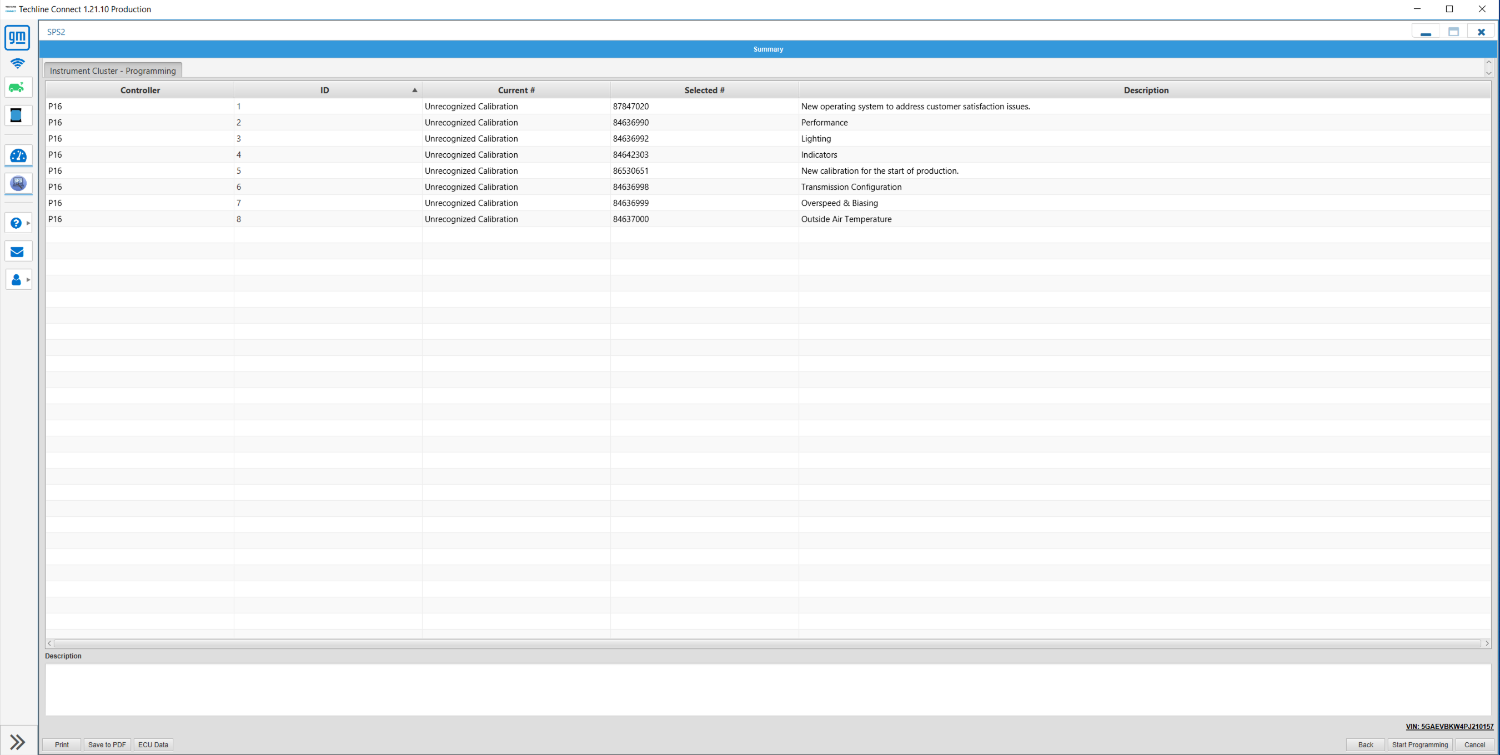The image size is (1500, 755).
Task: Expand the help question mark menu
Action: pyautogui.click(x=17, y=223)
